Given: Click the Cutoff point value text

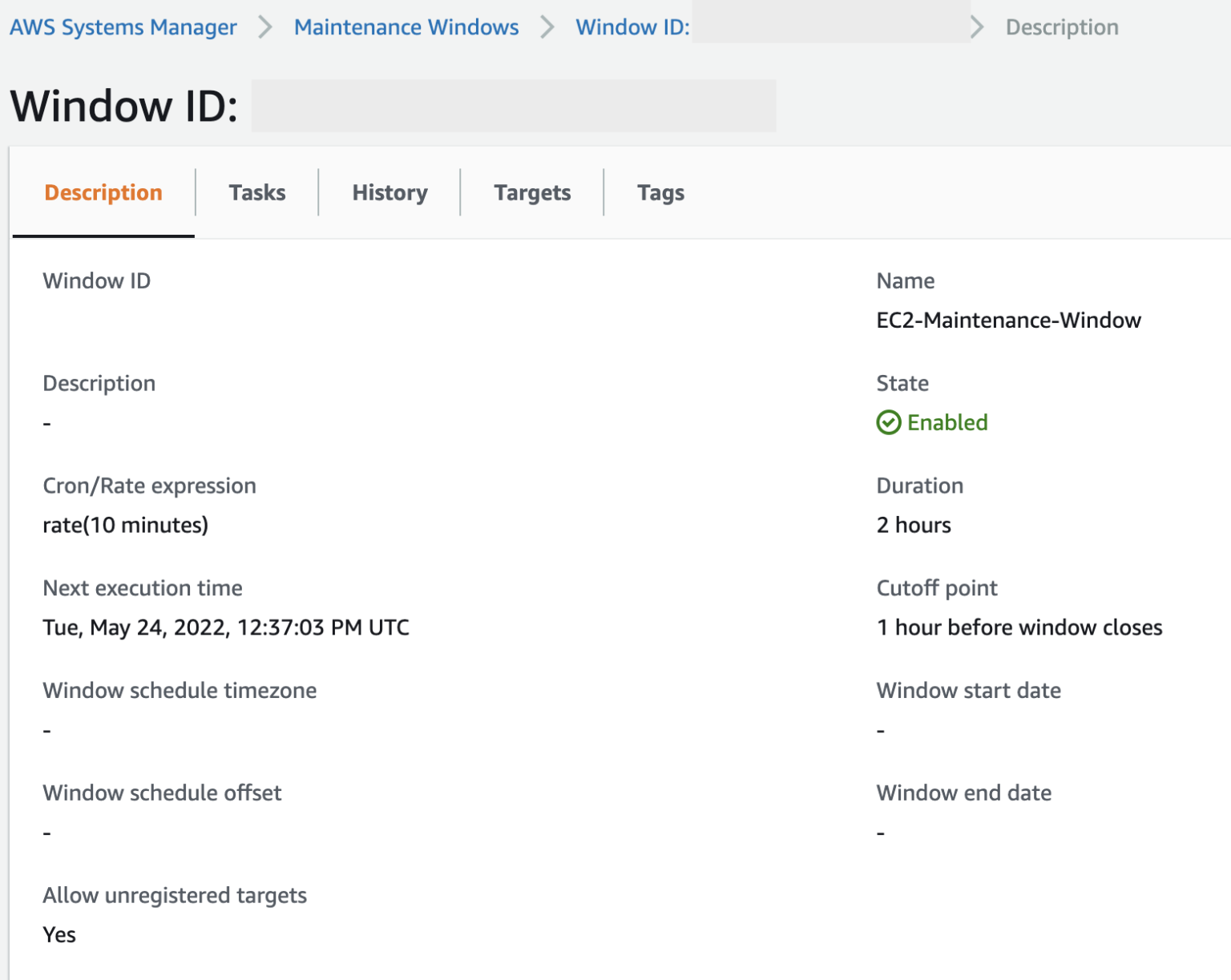Looking at the screenshot, I should tap(1019, 627).
